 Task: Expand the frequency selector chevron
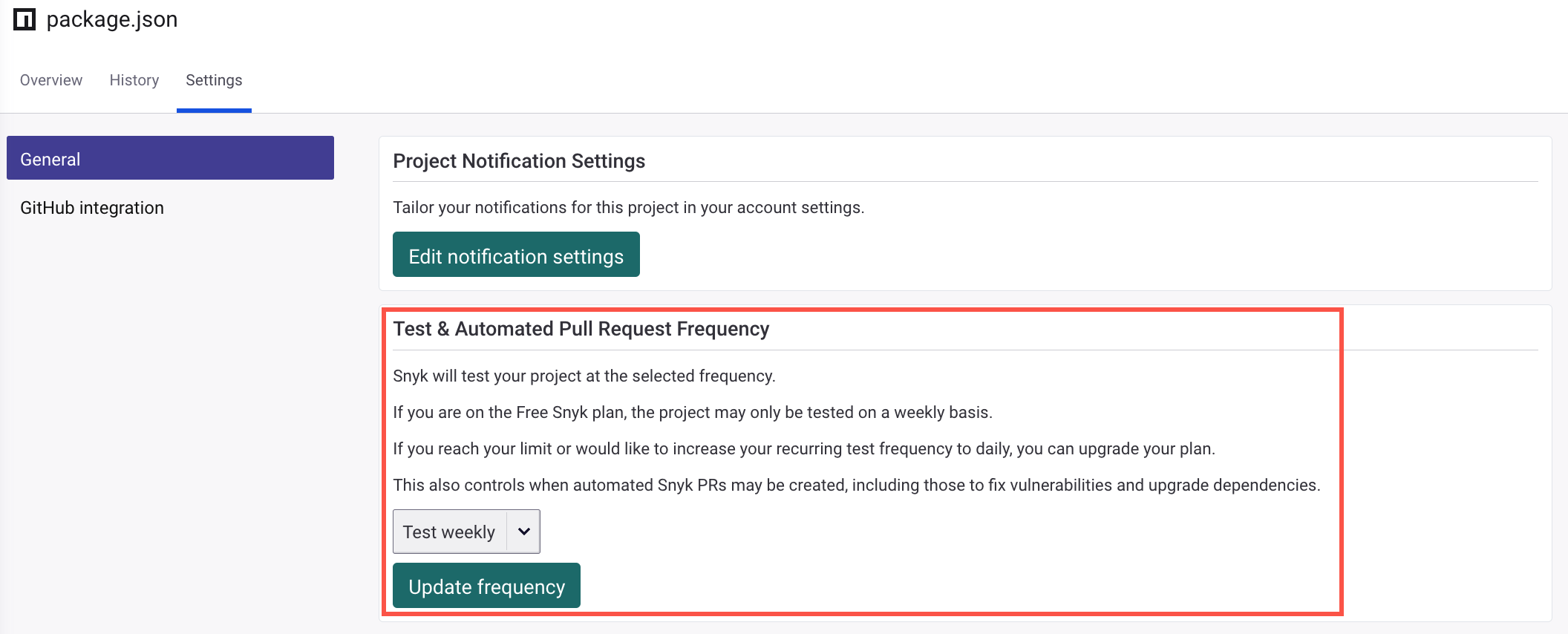pos(523,531)
